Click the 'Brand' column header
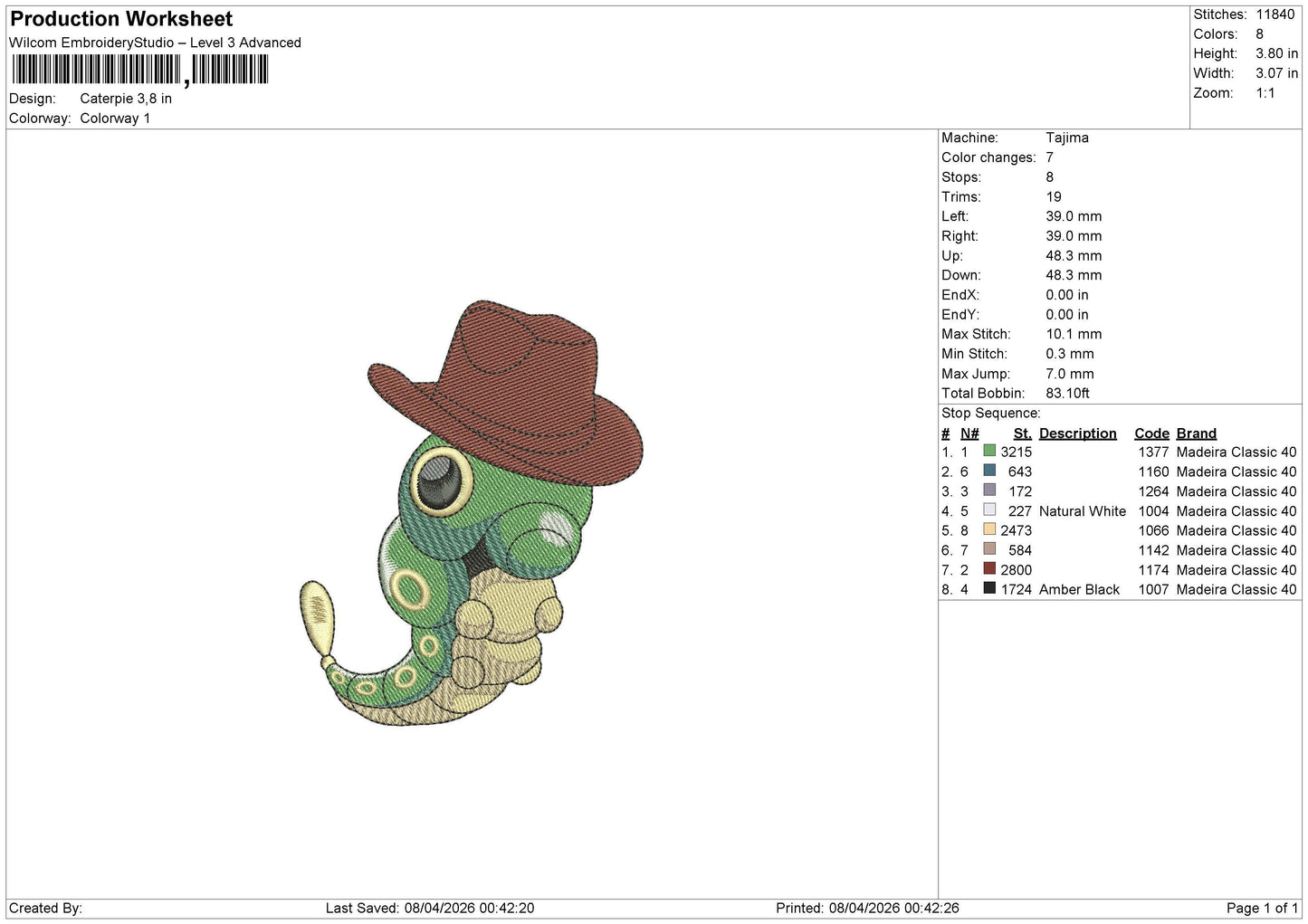This screenshot has width=1308, height=924. coord(1197,433)
